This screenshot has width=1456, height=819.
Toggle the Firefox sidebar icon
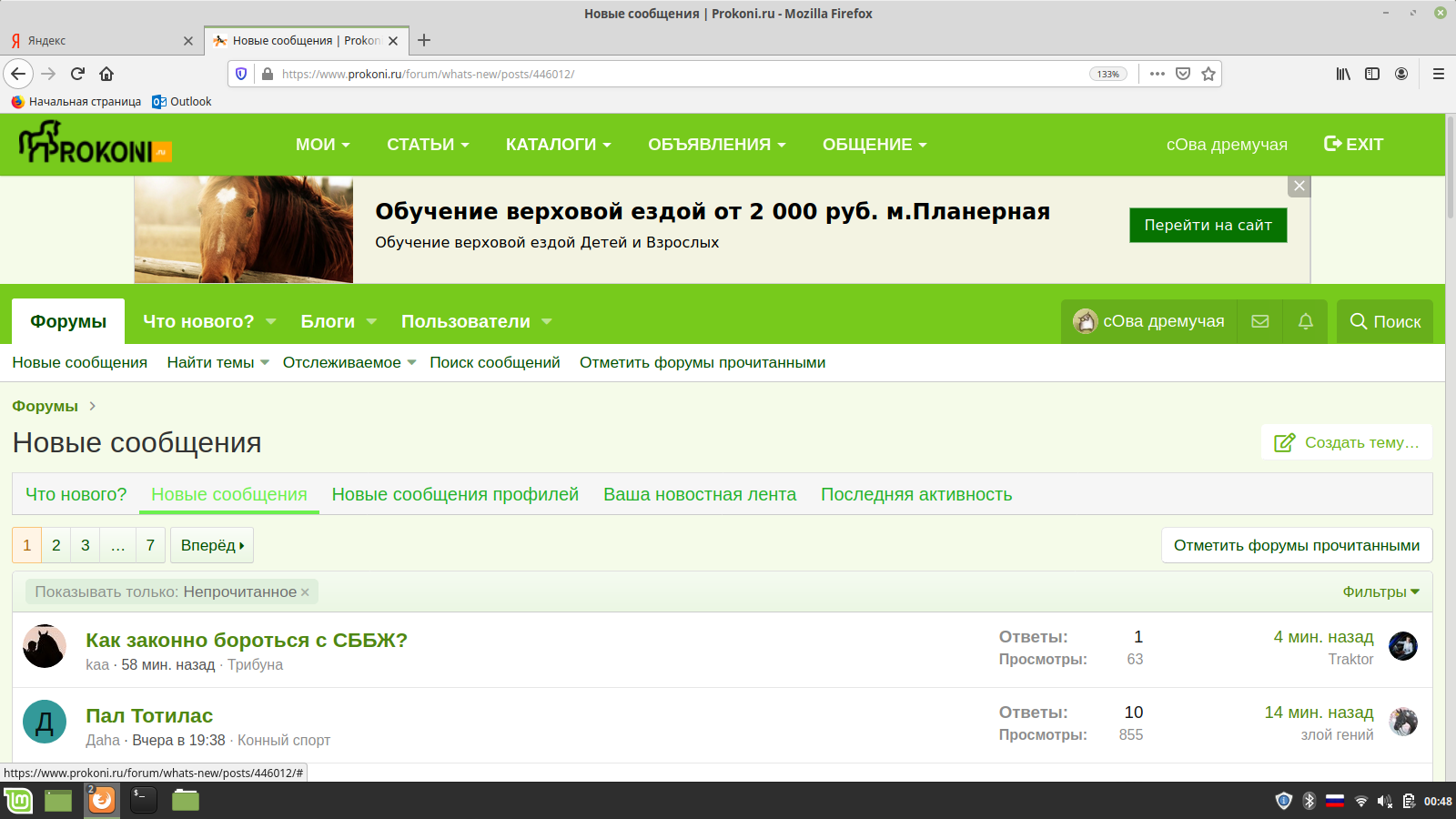[1372, 74]
